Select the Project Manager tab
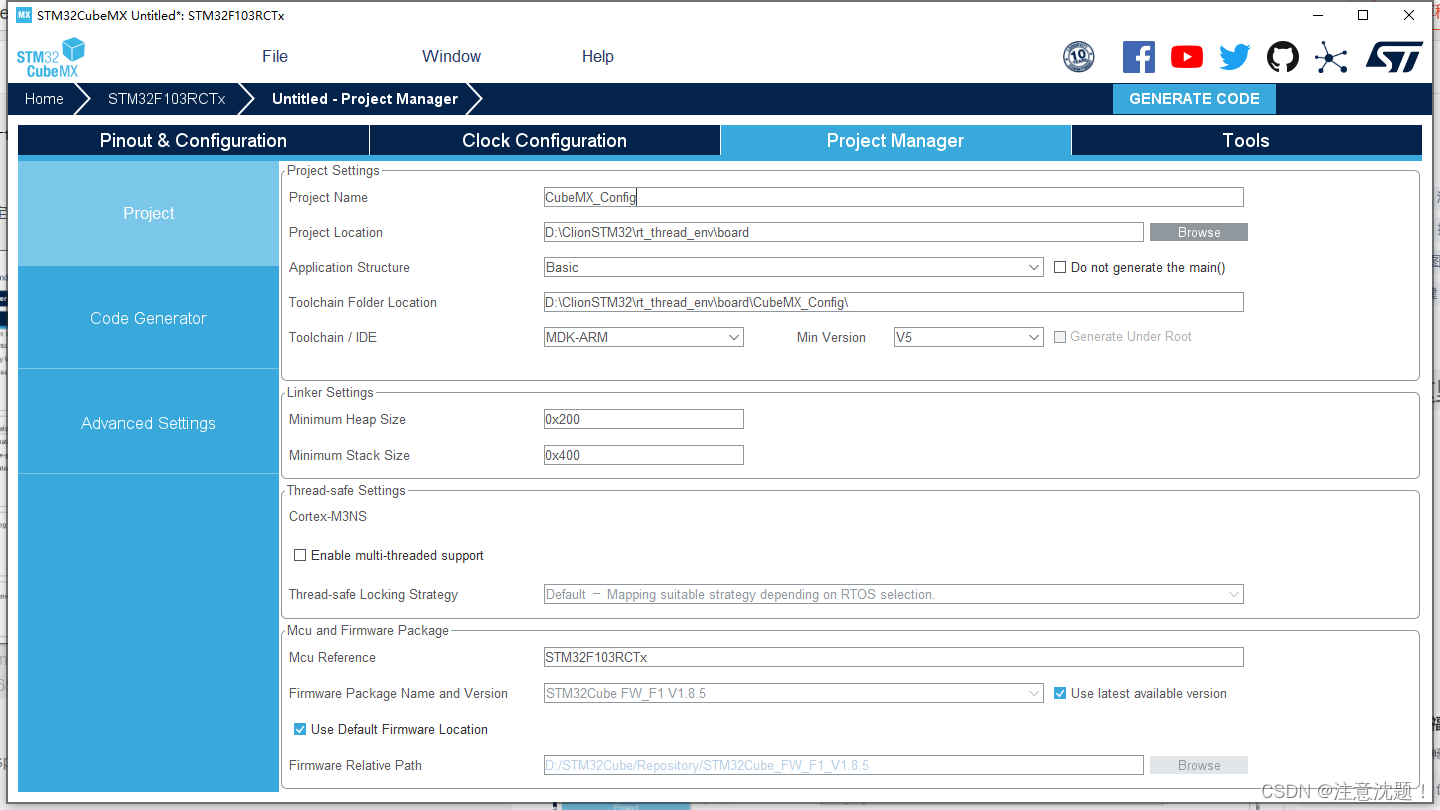The width and height of the screenshot is (1440, 810). 896,140
